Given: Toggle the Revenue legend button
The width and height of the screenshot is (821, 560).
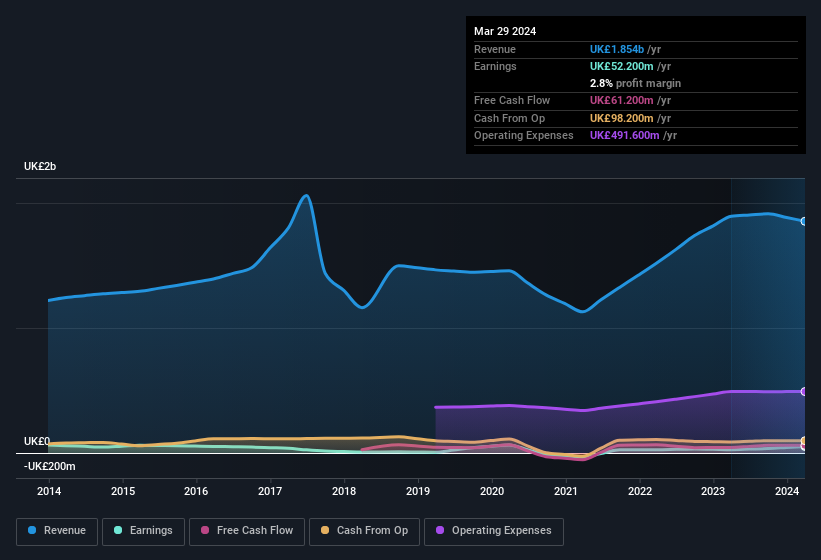Looking at the screenshot, I should pyautogui.click(x=59, y=531).
